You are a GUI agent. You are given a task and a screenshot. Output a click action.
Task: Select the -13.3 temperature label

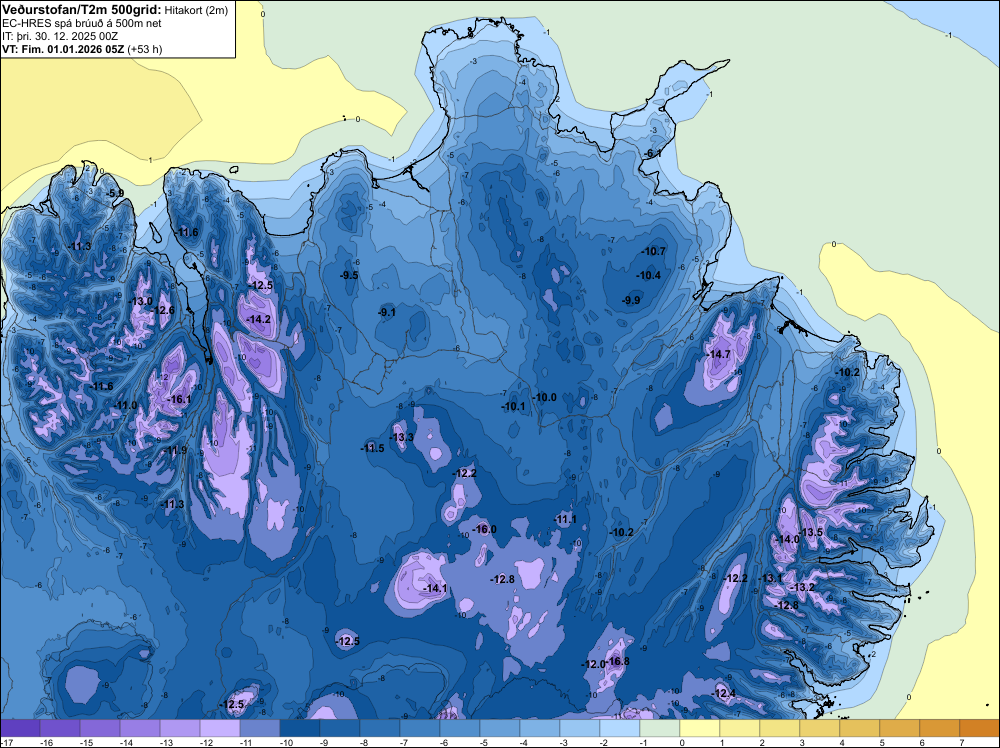402,437
